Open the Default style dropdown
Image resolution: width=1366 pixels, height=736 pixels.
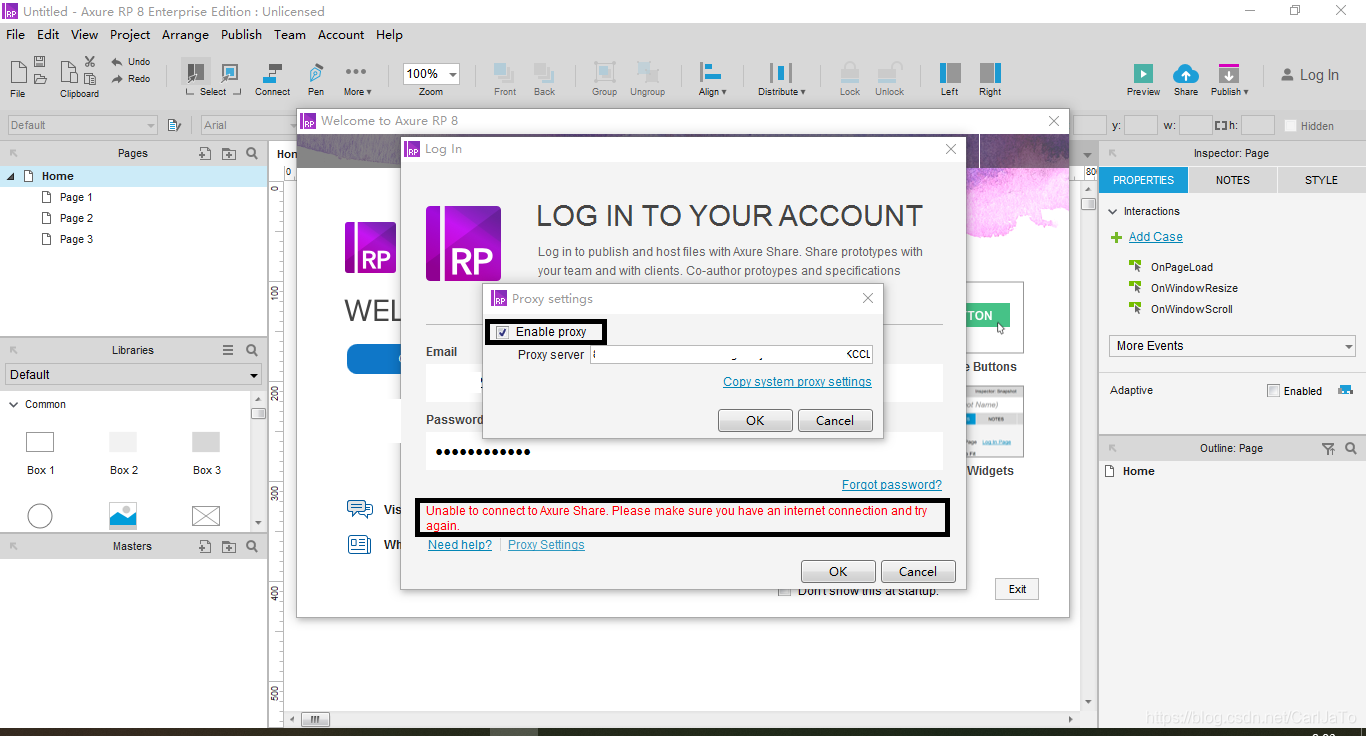click(x=83, y=125)
